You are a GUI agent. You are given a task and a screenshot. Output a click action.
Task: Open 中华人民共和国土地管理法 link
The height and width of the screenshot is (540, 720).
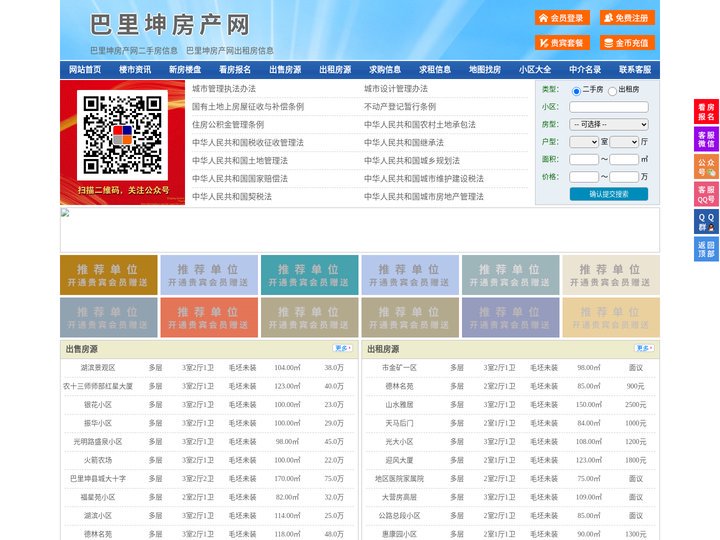tap(240, 160)
